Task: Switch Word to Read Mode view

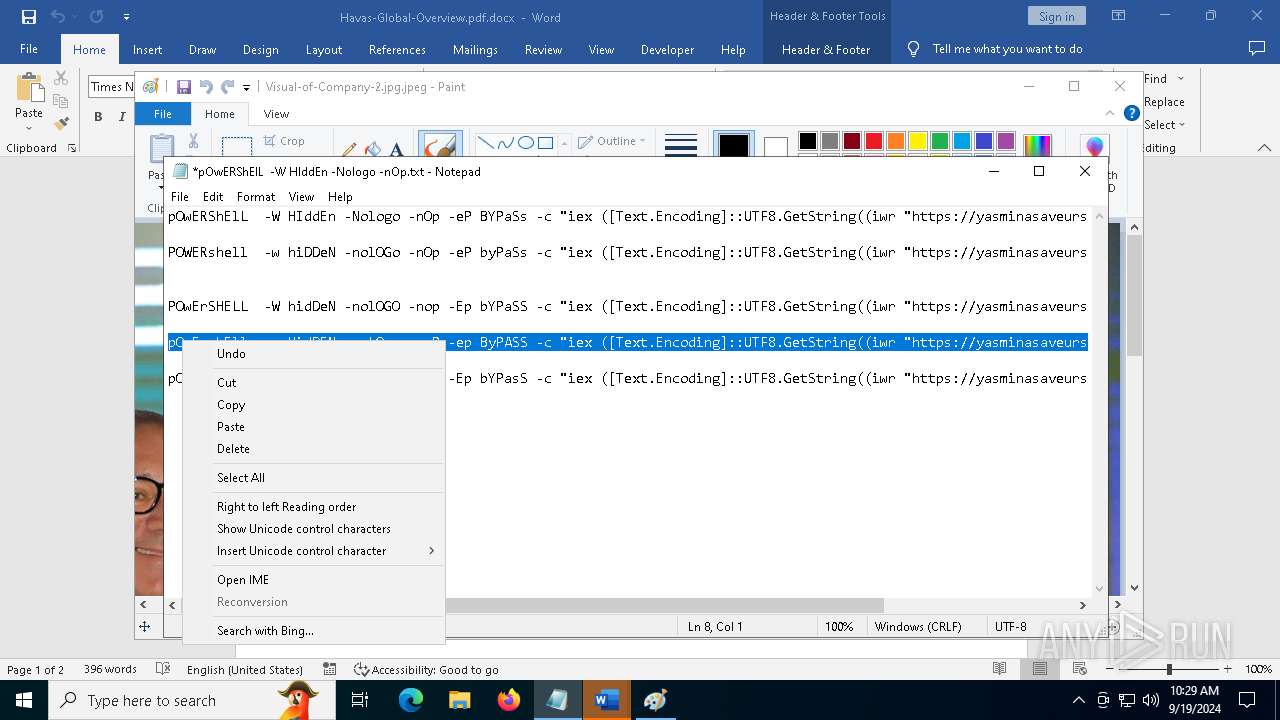Action: click(999, 669)
